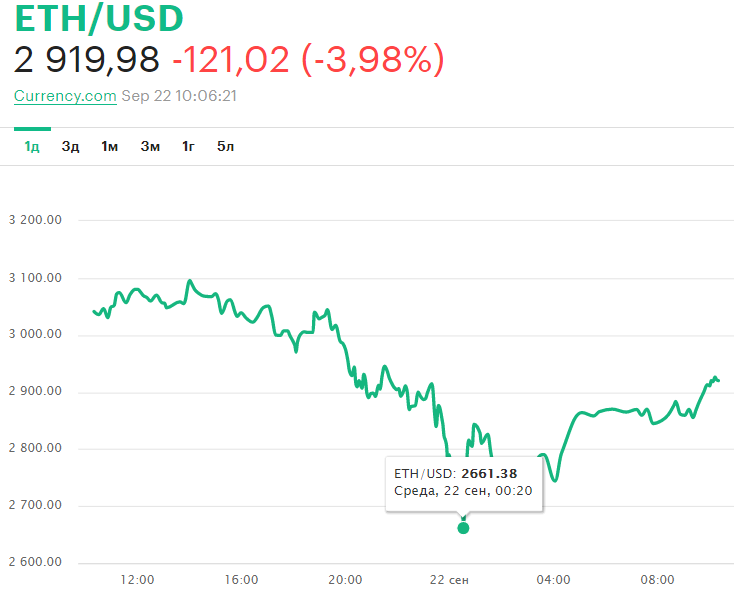Click the ETH/USD pair heading
Viewport: 750px width, 601px height.
(x=99, y=20)
